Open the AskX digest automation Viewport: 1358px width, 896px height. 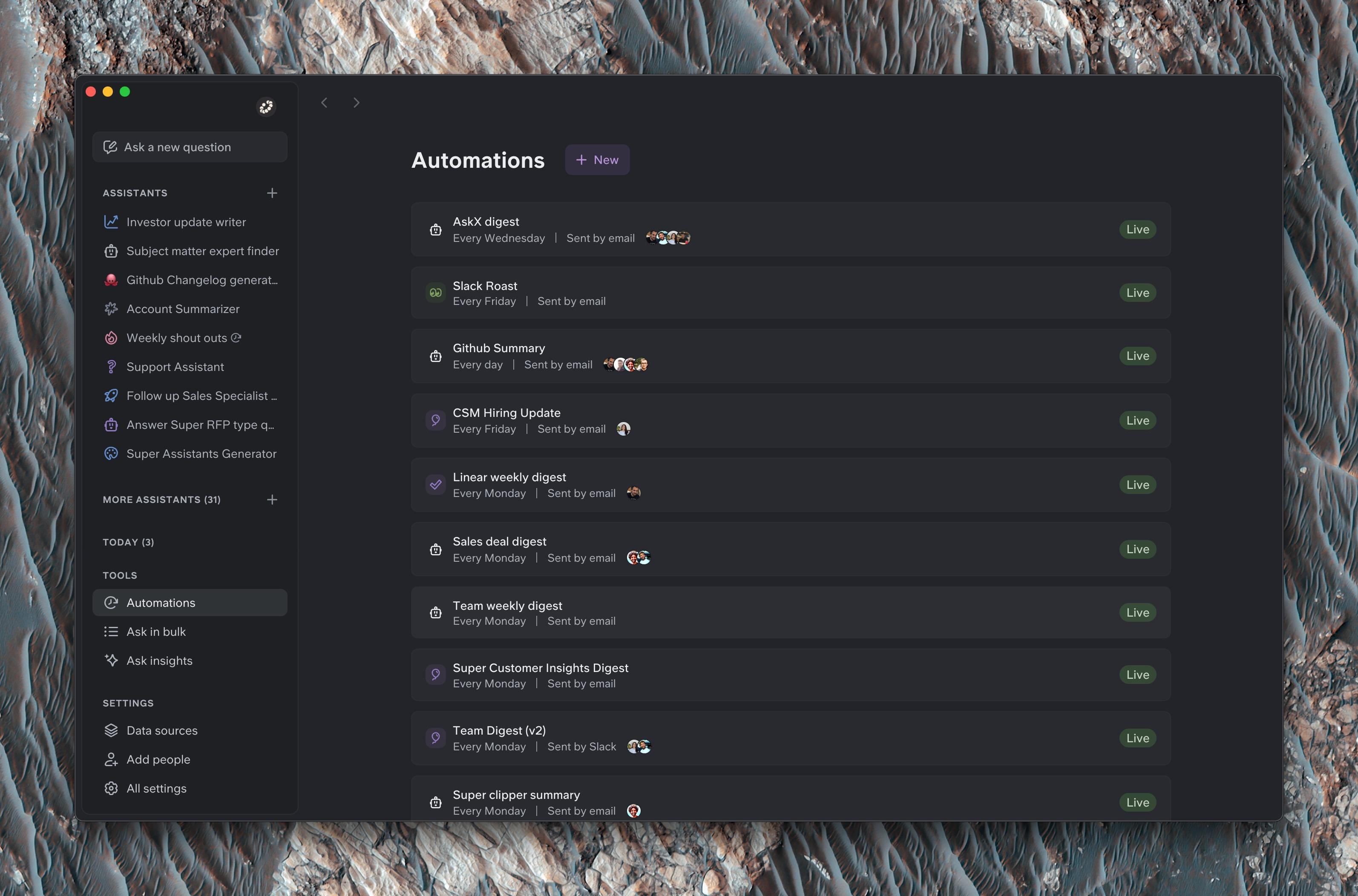[x=791, y=229]
